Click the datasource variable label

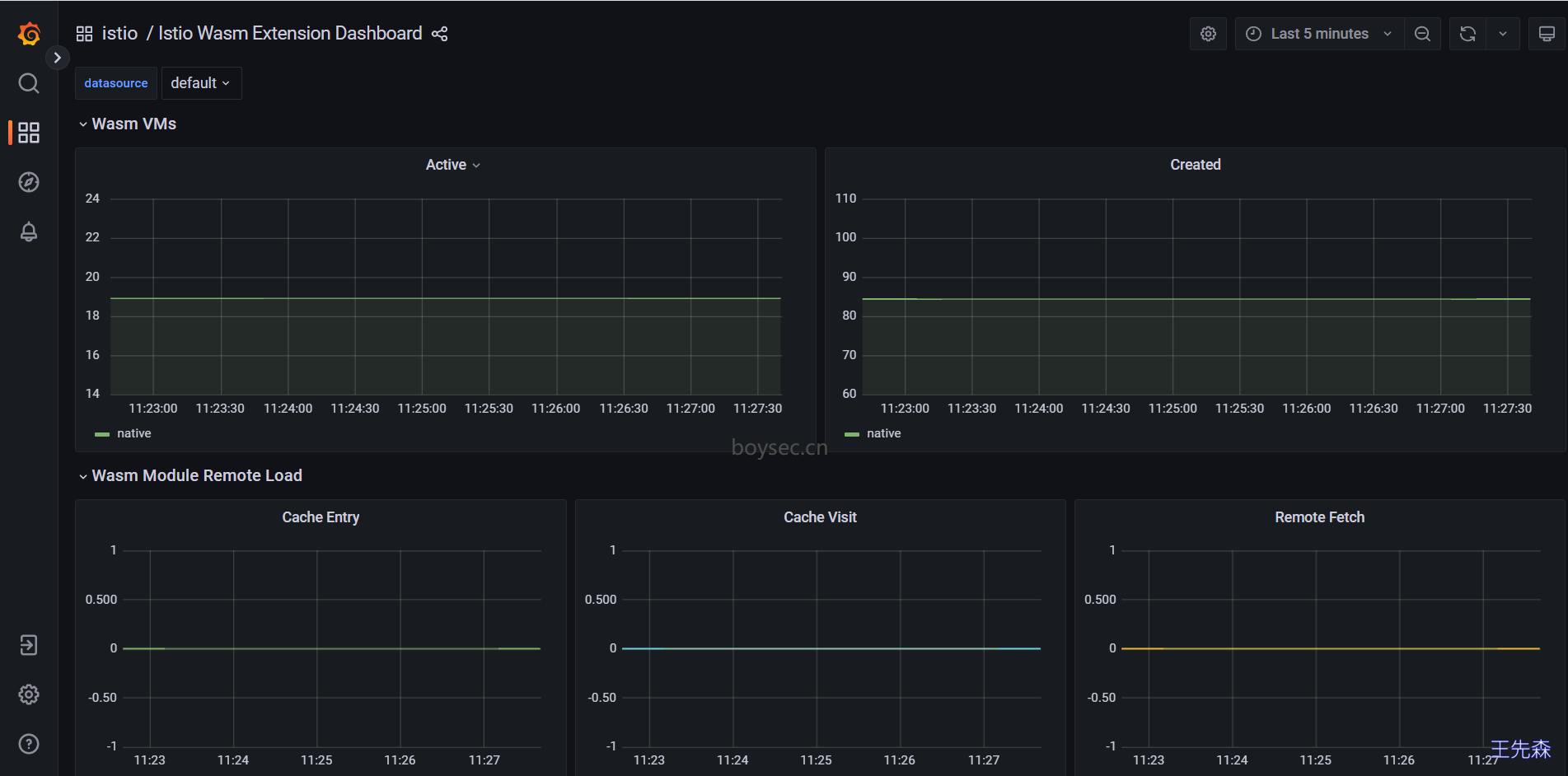pyautogui.click(x=116, y=83)
